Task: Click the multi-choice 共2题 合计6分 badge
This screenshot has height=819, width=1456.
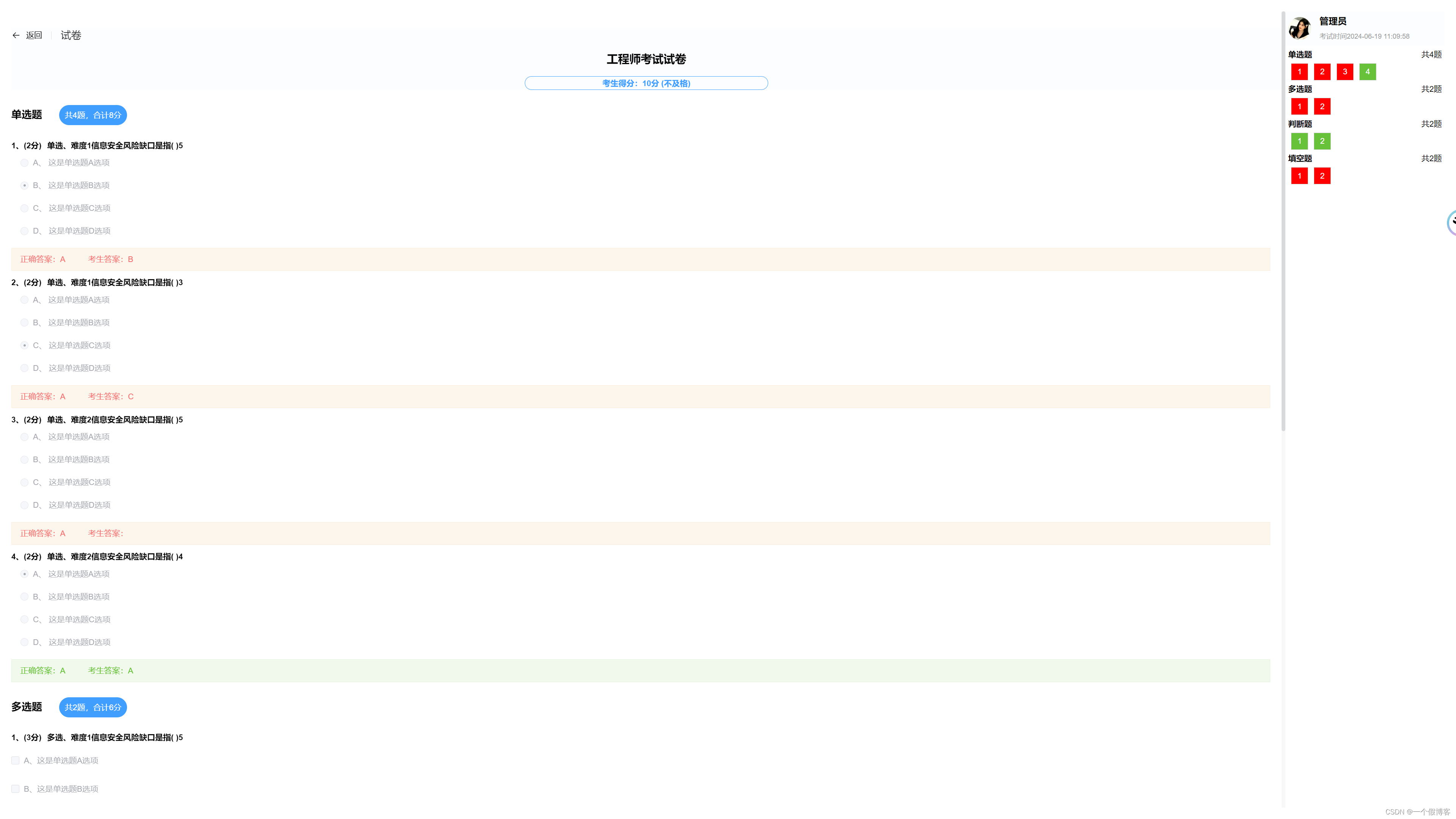Action: 93,707
